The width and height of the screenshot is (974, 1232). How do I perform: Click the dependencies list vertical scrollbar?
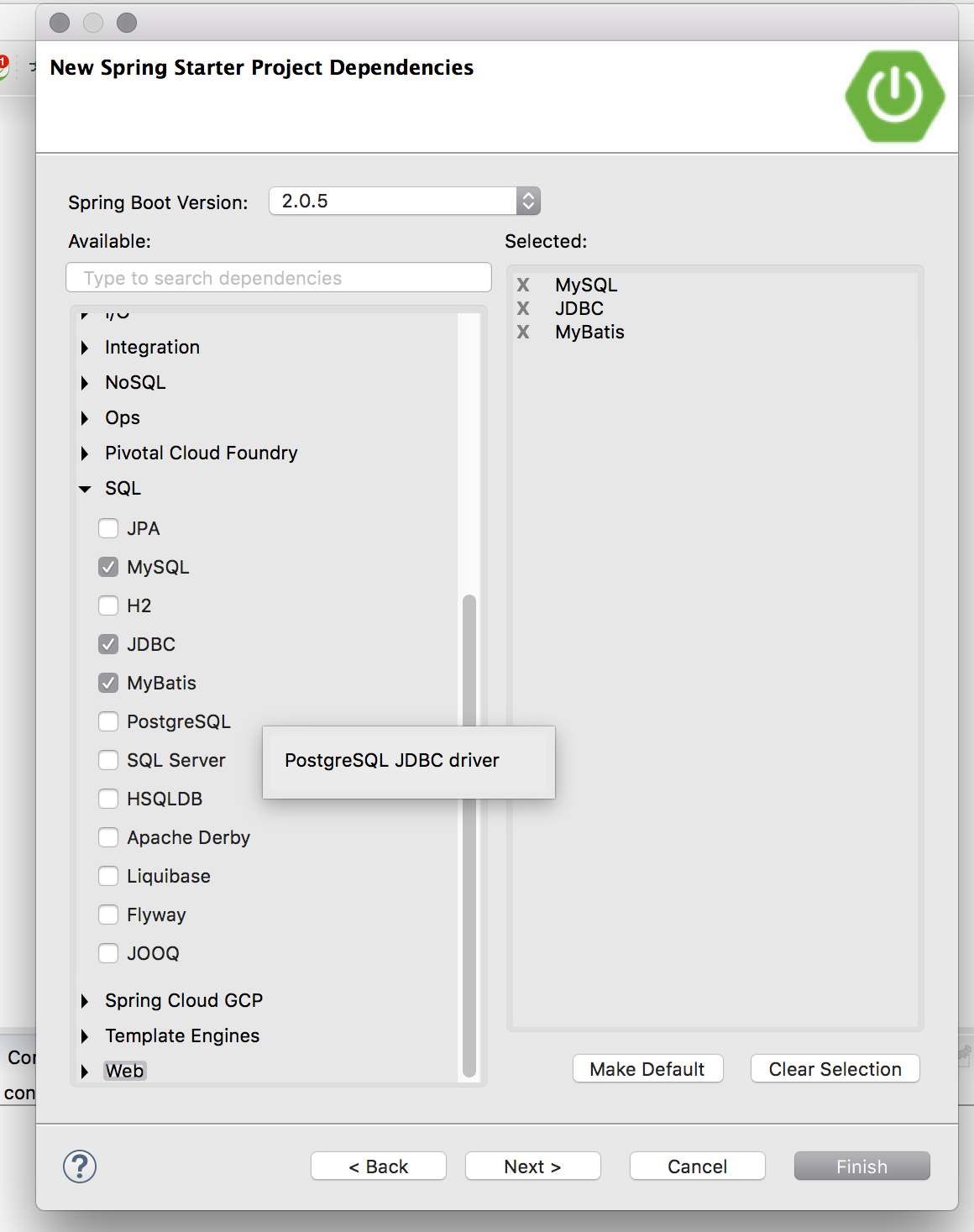click(x=469, y=840)
